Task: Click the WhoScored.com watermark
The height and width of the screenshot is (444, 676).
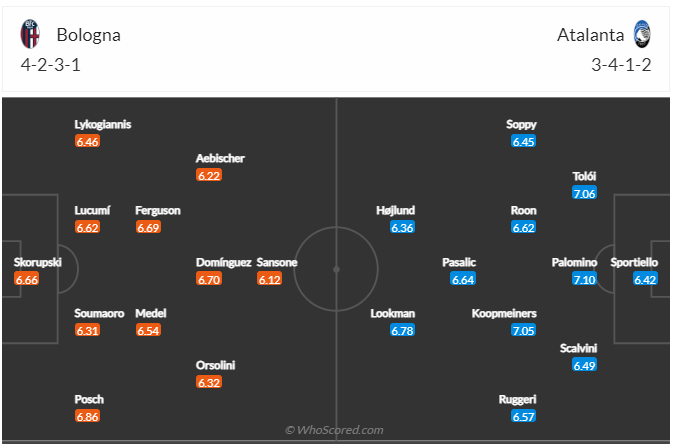Action: tap(334, 430)
